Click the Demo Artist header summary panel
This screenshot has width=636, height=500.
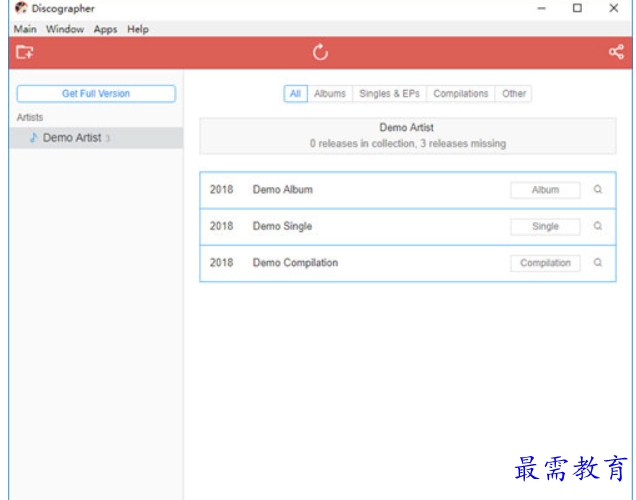(408, 136)
